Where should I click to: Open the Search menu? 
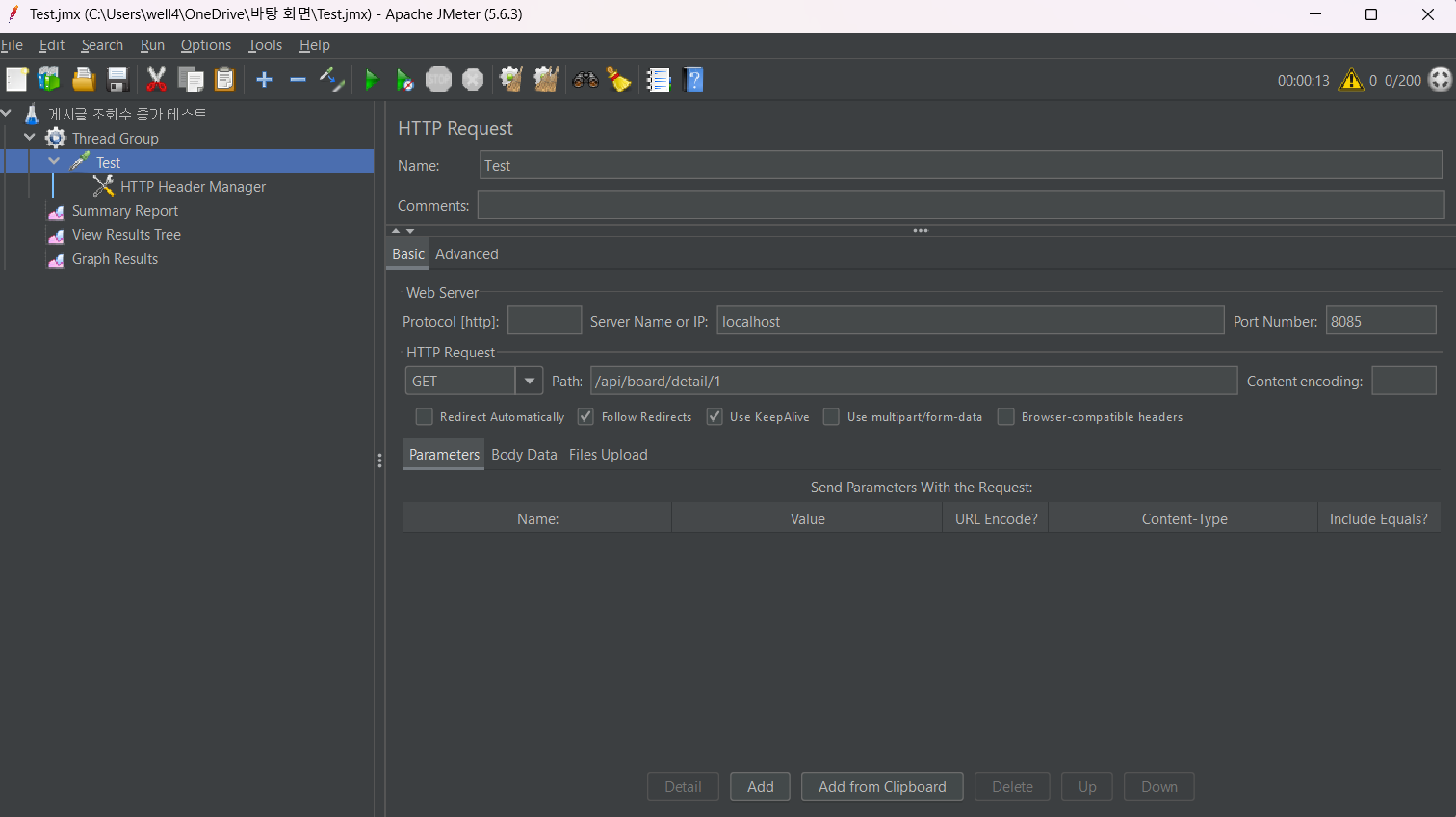pyautogui.click(x=102, y=45)
